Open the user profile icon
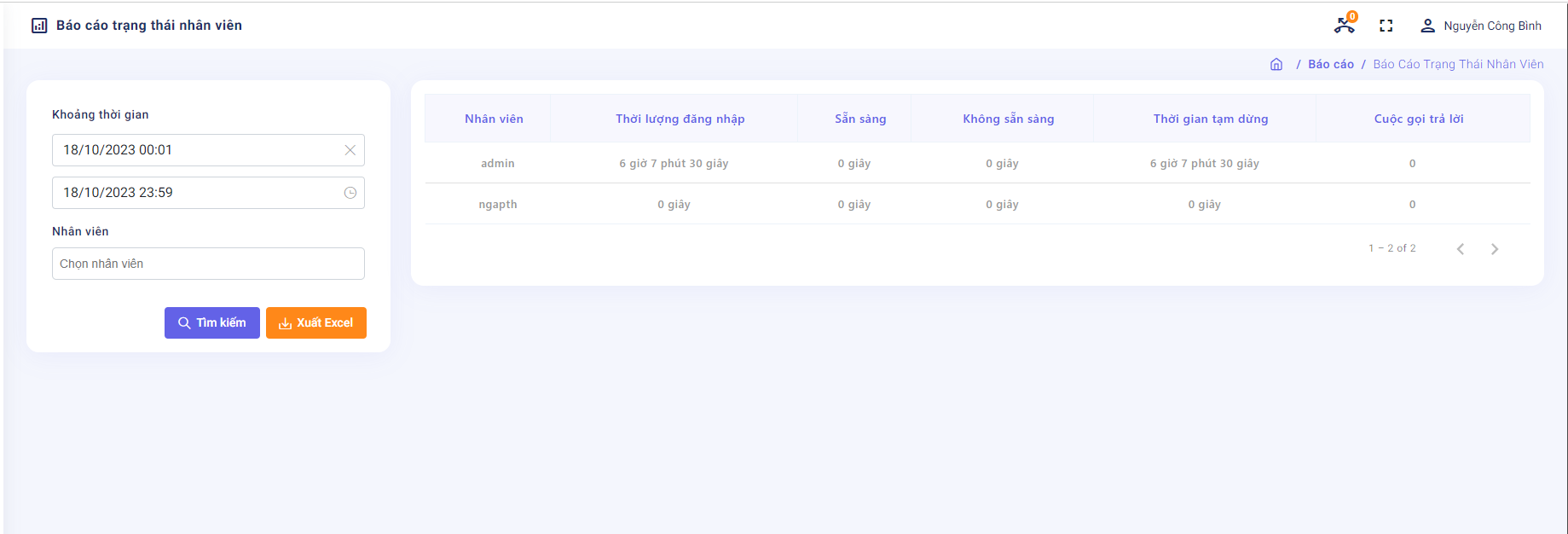The width and height of the screenshot is (1568, 534). (1427, 26)
